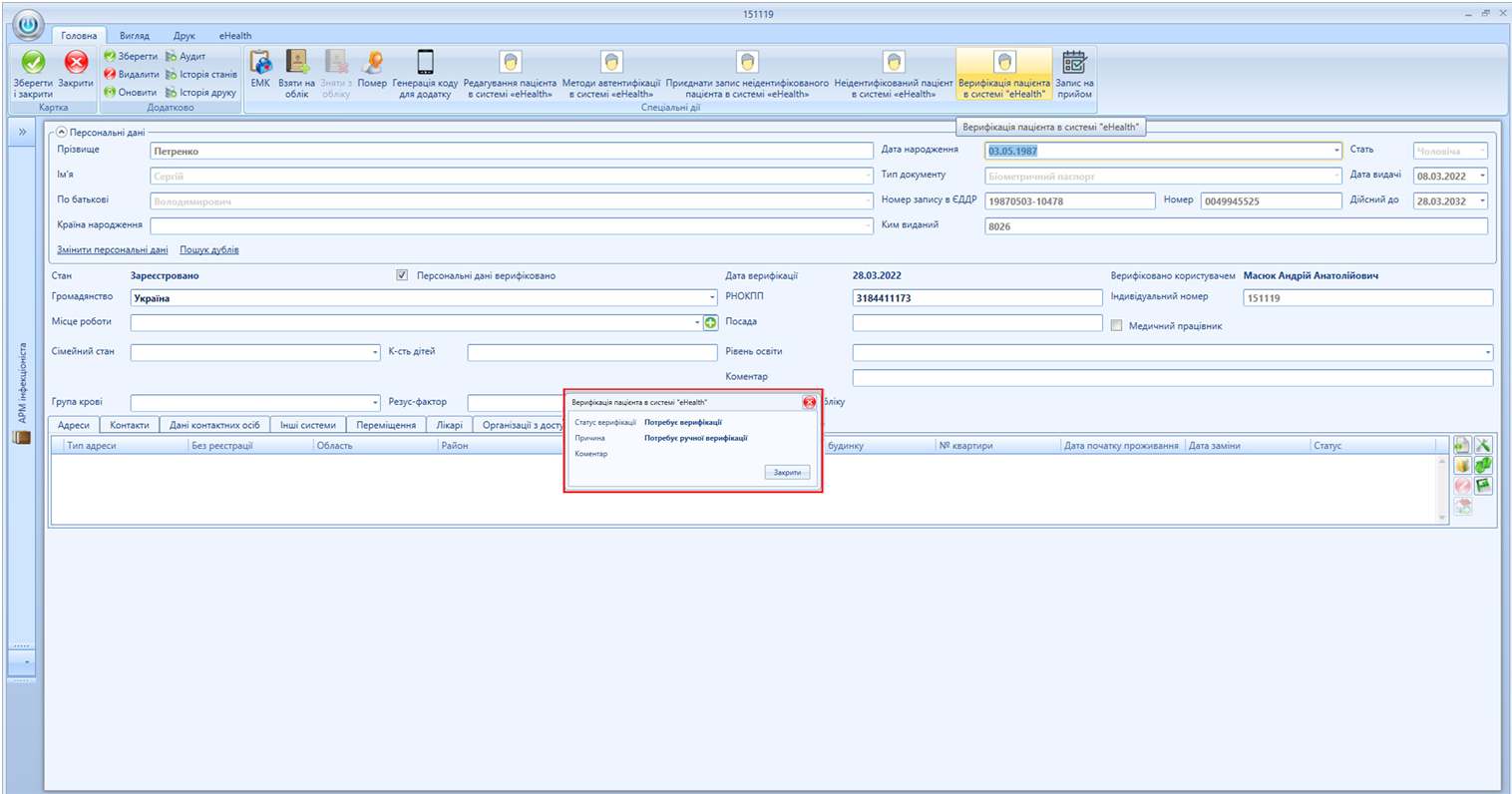This screenshot has height=794, width=1512.
Task: Click the Посада input field
Action: 977,323
